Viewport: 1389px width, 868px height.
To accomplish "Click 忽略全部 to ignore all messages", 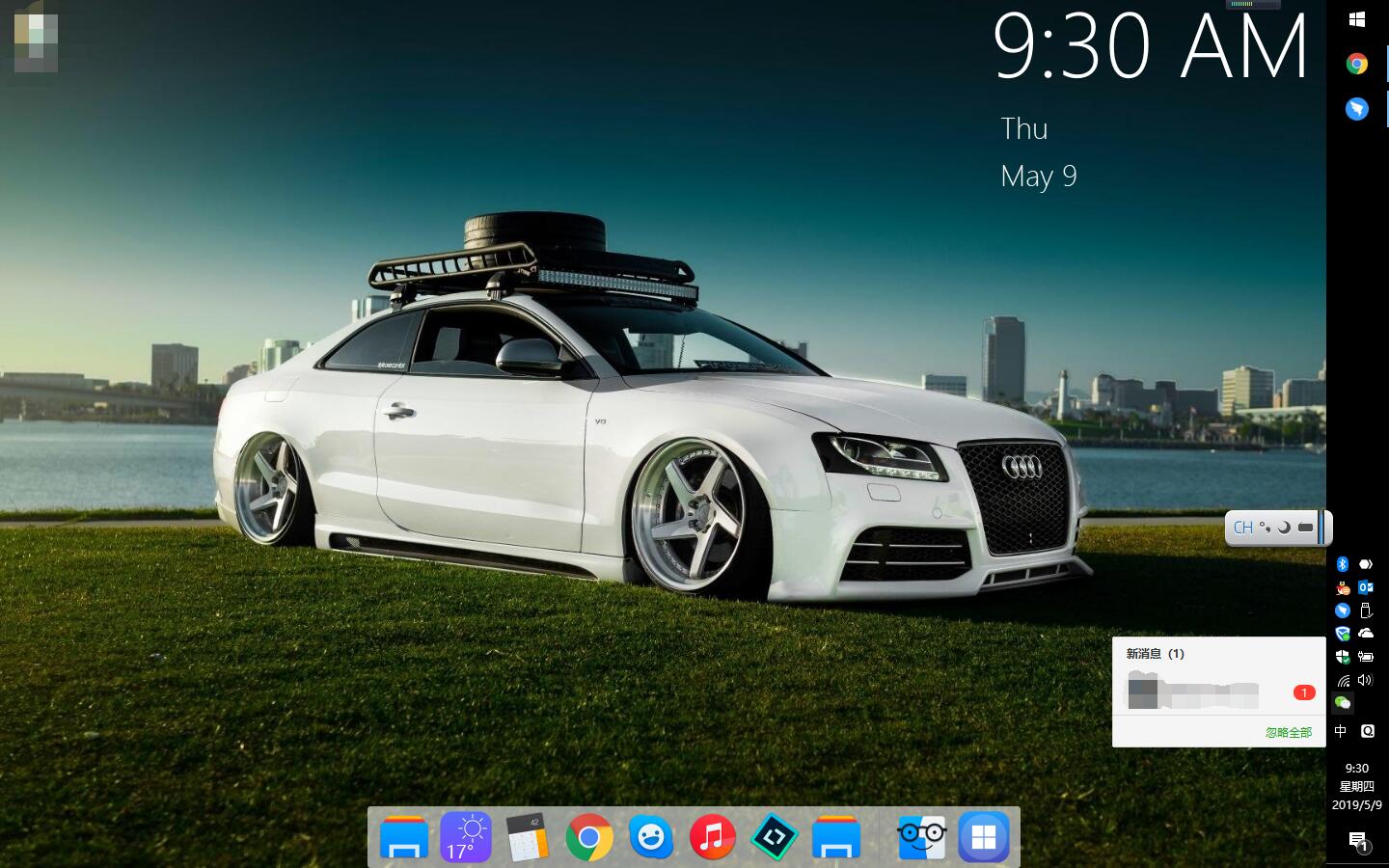I will pyautogui.click(x=1288, y=732).
